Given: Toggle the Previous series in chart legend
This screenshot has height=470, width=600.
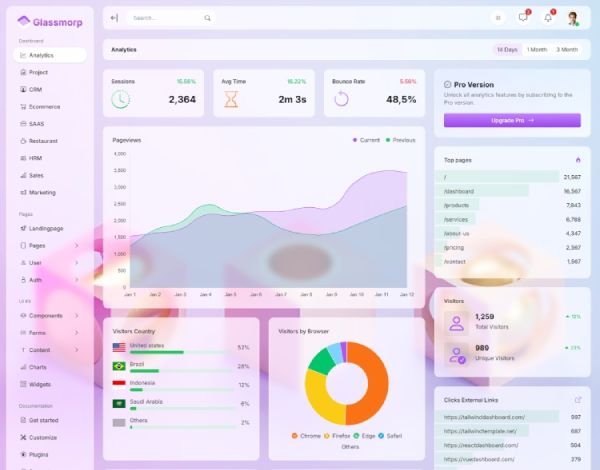Looking at the screenshot, I should click(x=400, y=140).
